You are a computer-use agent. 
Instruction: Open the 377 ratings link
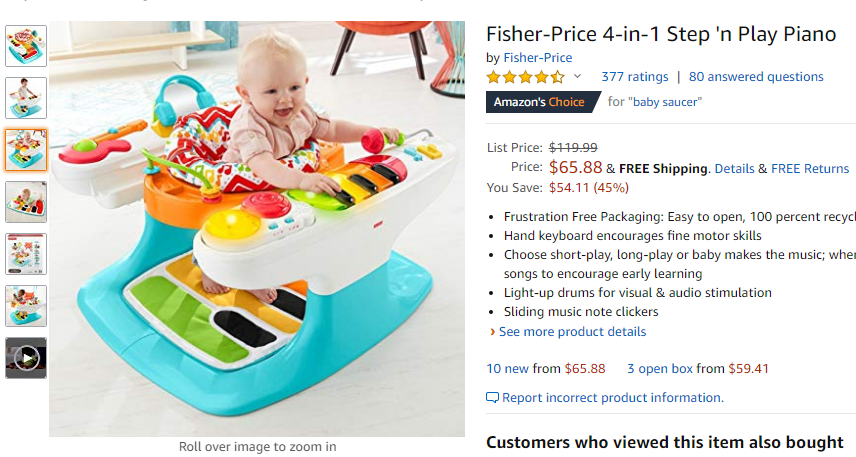pos(635,77)
